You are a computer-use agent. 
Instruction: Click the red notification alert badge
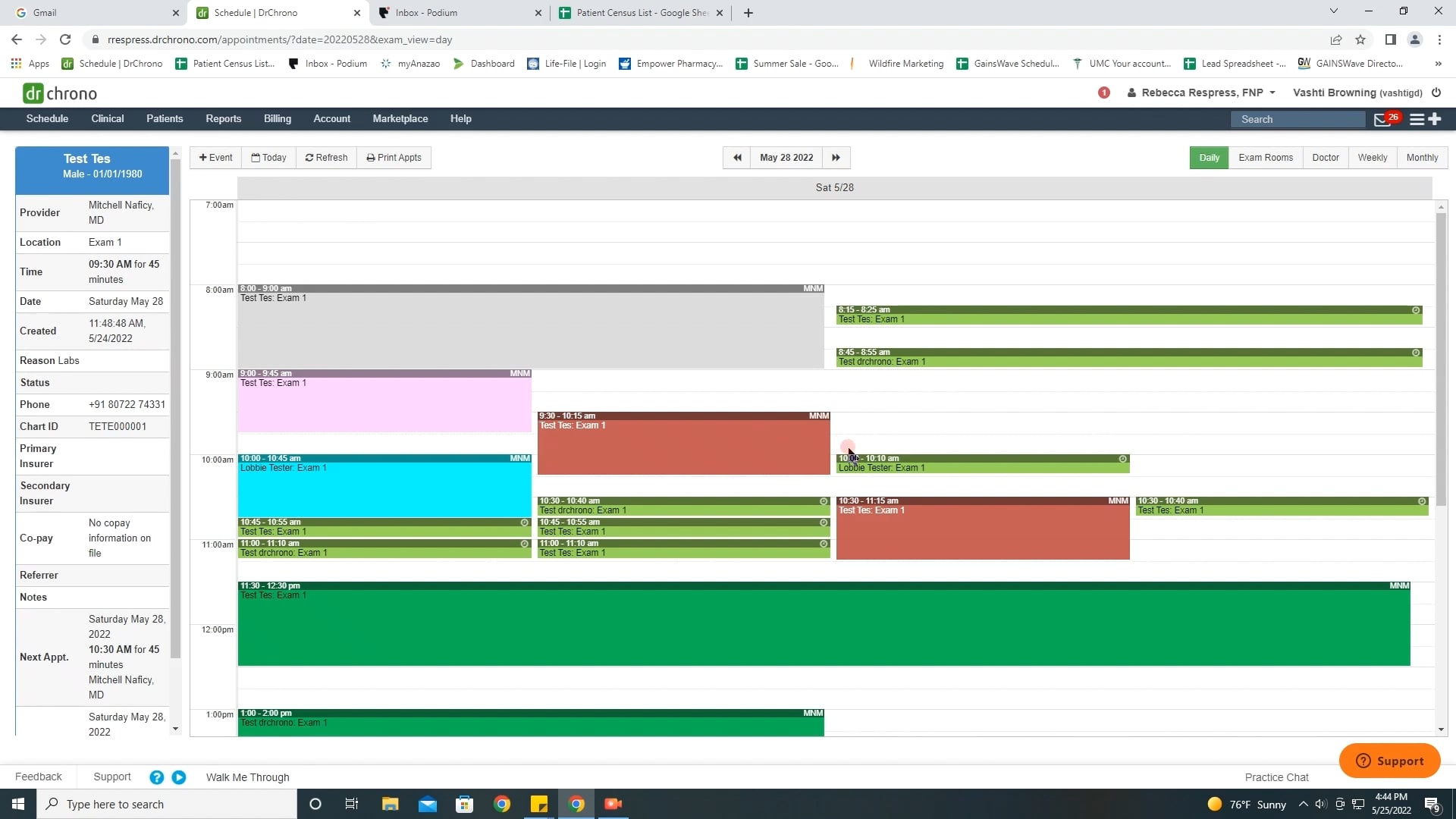click(1104, 93)
